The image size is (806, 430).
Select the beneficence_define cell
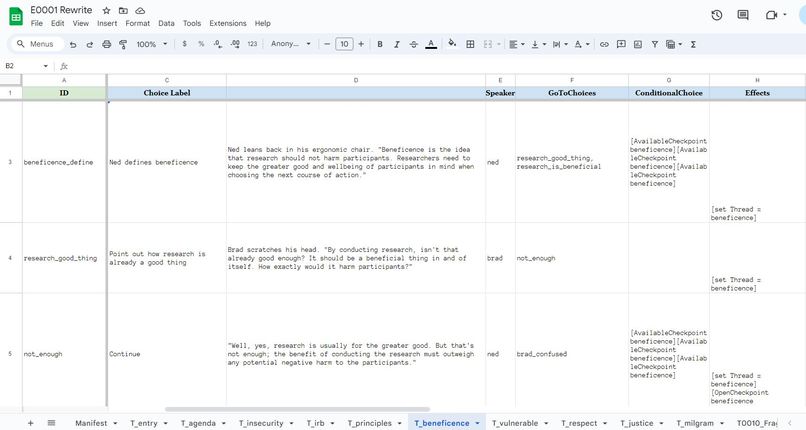pos(64,162)
